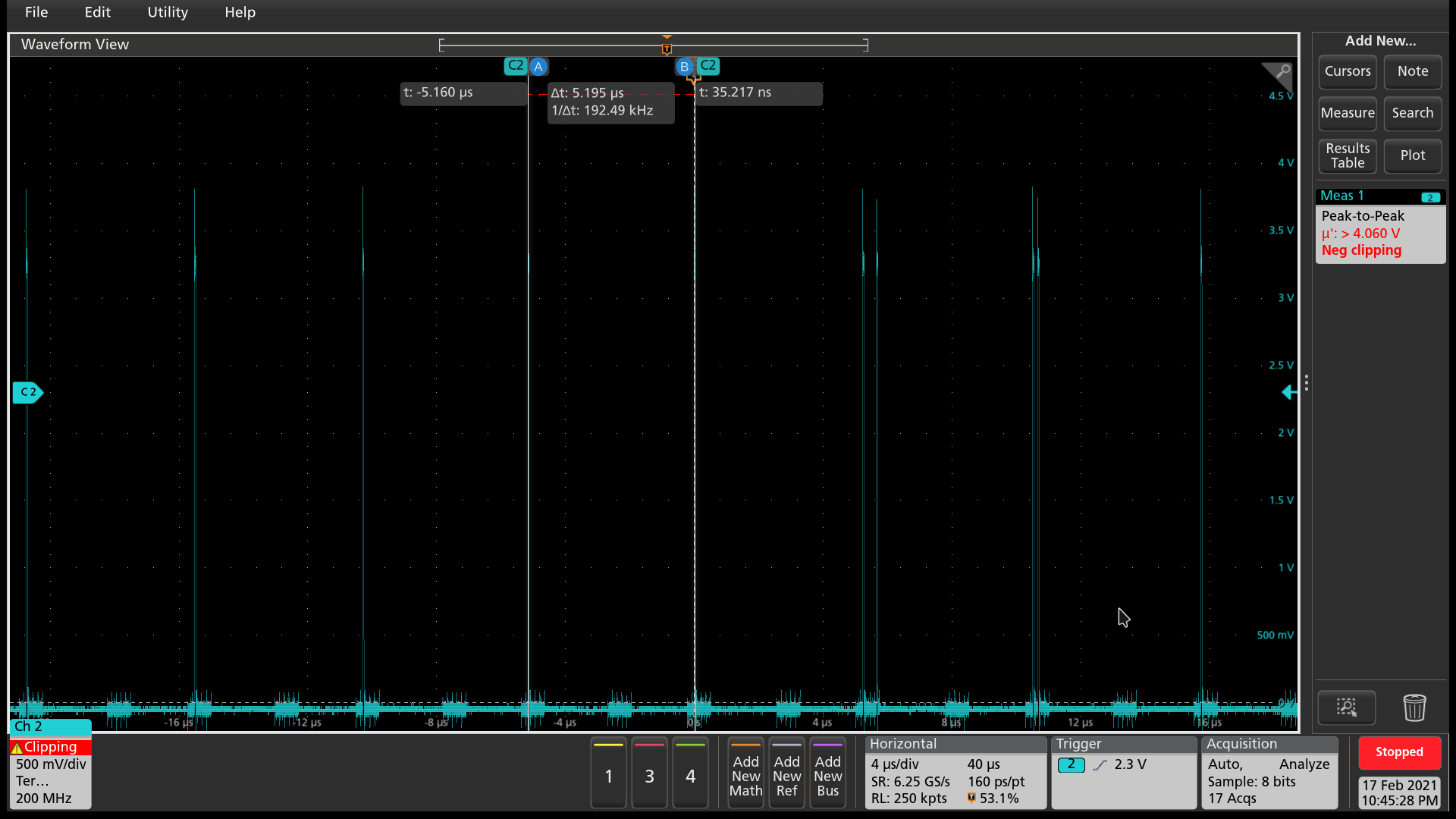Click the trash can delete icon
Viewport: 1456px width, 819px height.
coord(1414,708)
